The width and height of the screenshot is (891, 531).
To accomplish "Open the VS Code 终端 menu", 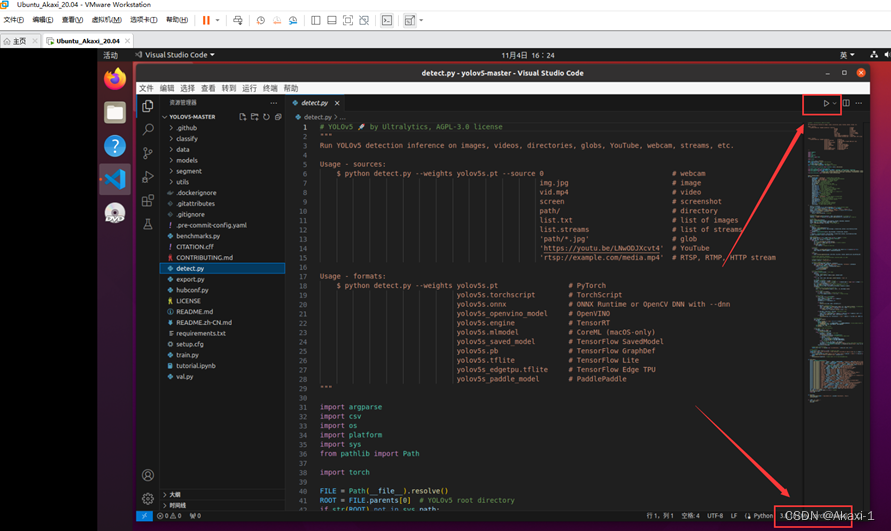I will tap(270, 88).
